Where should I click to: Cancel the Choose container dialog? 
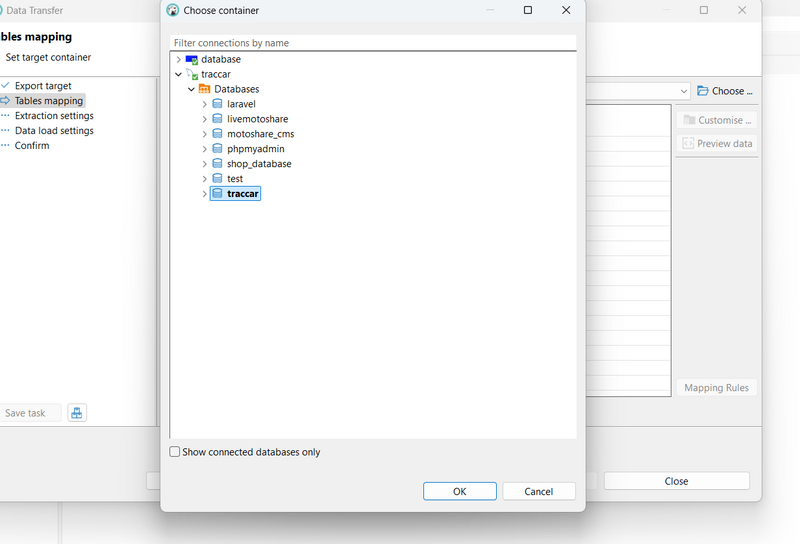(x=538, y=491)
